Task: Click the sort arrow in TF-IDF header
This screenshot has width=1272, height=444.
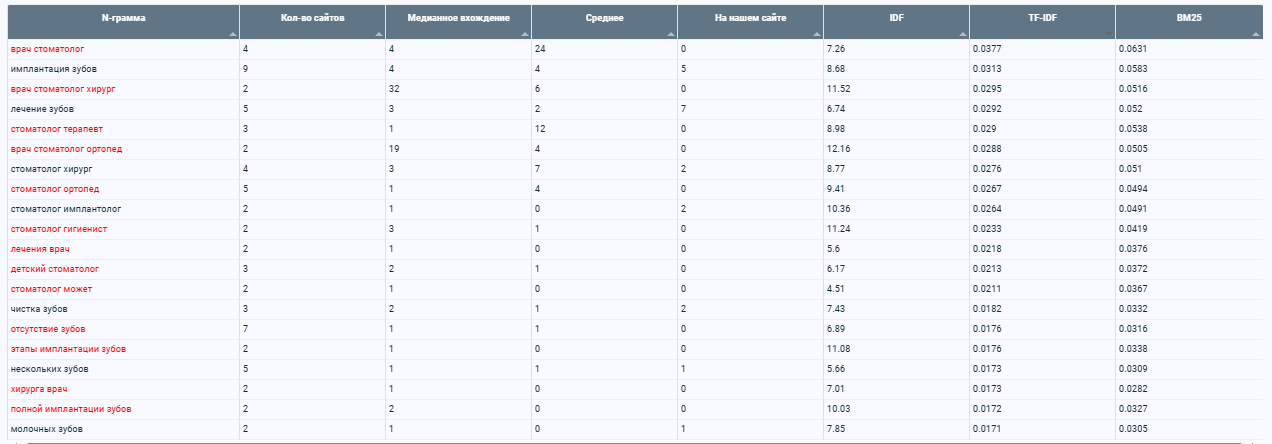Action: point(1109,34)
